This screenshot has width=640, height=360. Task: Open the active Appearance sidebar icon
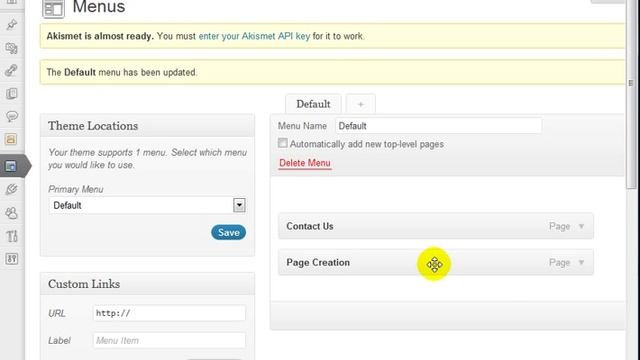pyautogui.click(x=11, y=166)
